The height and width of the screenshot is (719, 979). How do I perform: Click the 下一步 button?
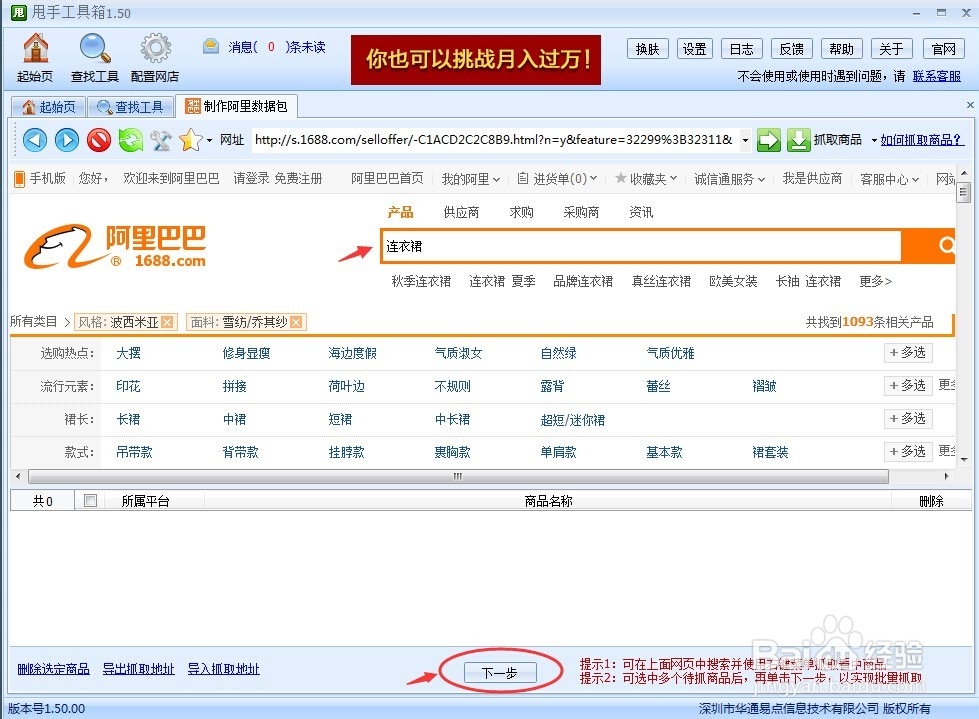pyautogui.click(x=499, y=673)
